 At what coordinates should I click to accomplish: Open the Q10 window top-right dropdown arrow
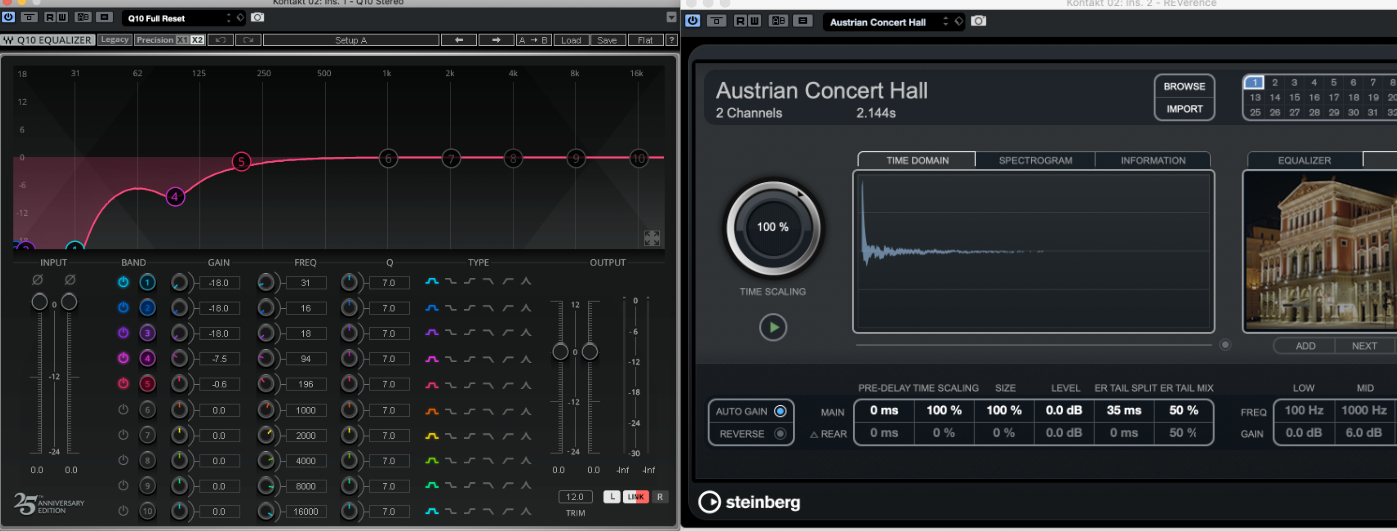click(671, 18)
